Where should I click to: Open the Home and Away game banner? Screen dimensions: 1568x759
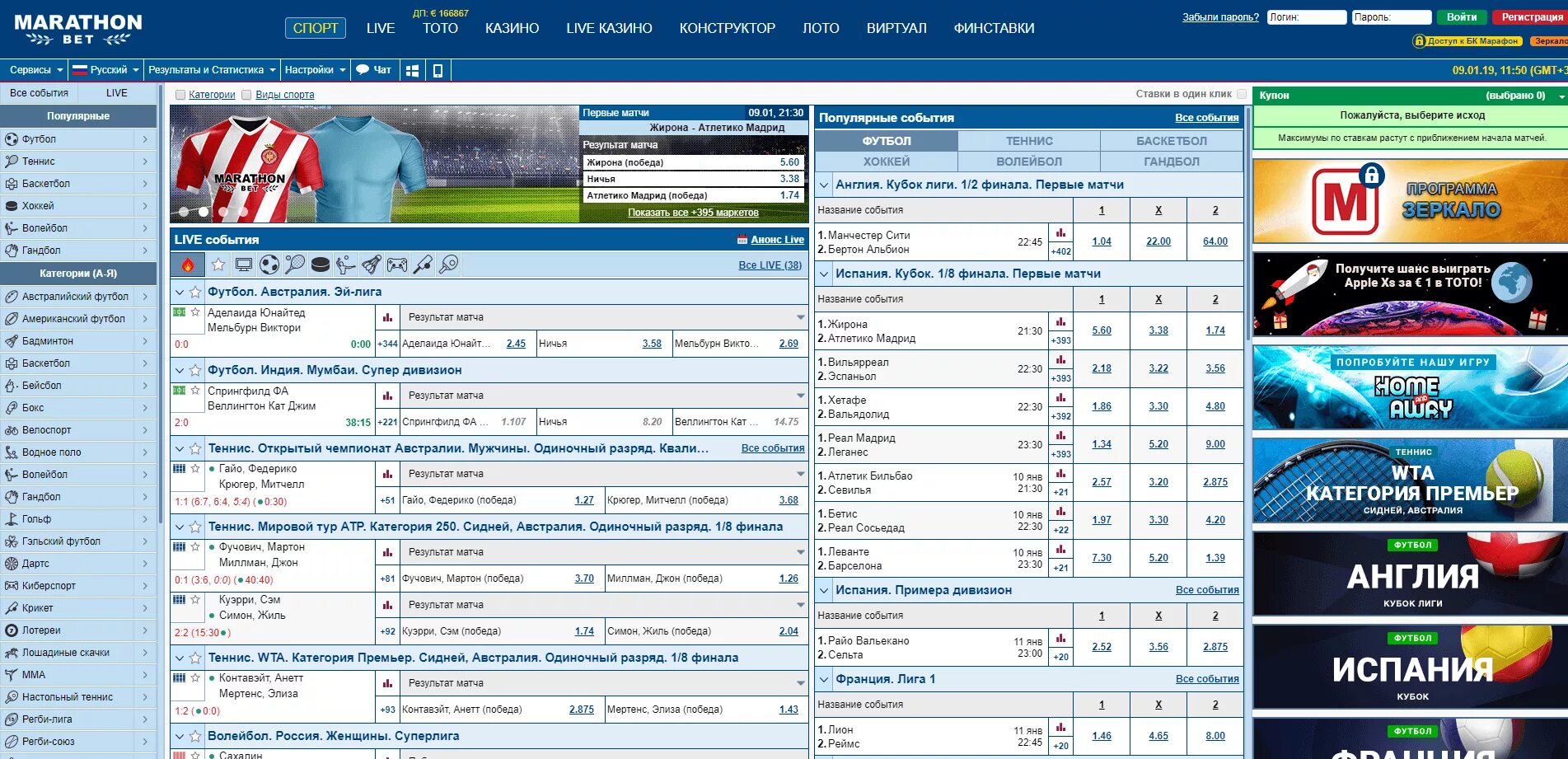click(x=1410, y=387)
